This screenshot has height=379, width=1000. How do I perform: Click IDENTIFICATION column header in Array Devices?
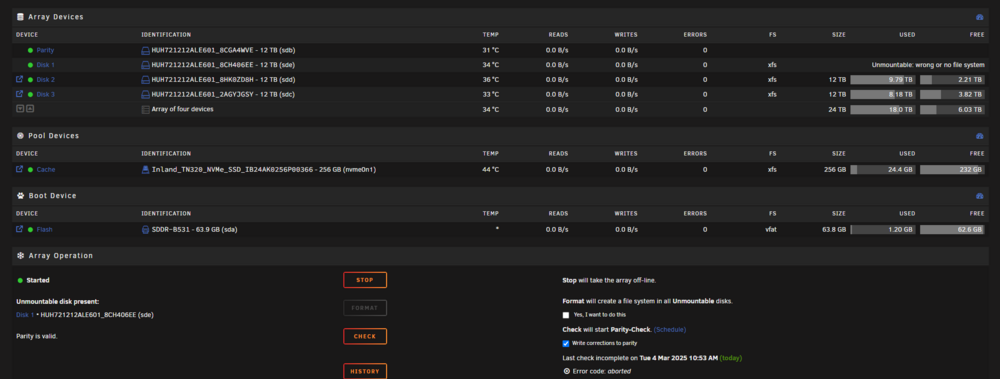[x=166, y=34]
